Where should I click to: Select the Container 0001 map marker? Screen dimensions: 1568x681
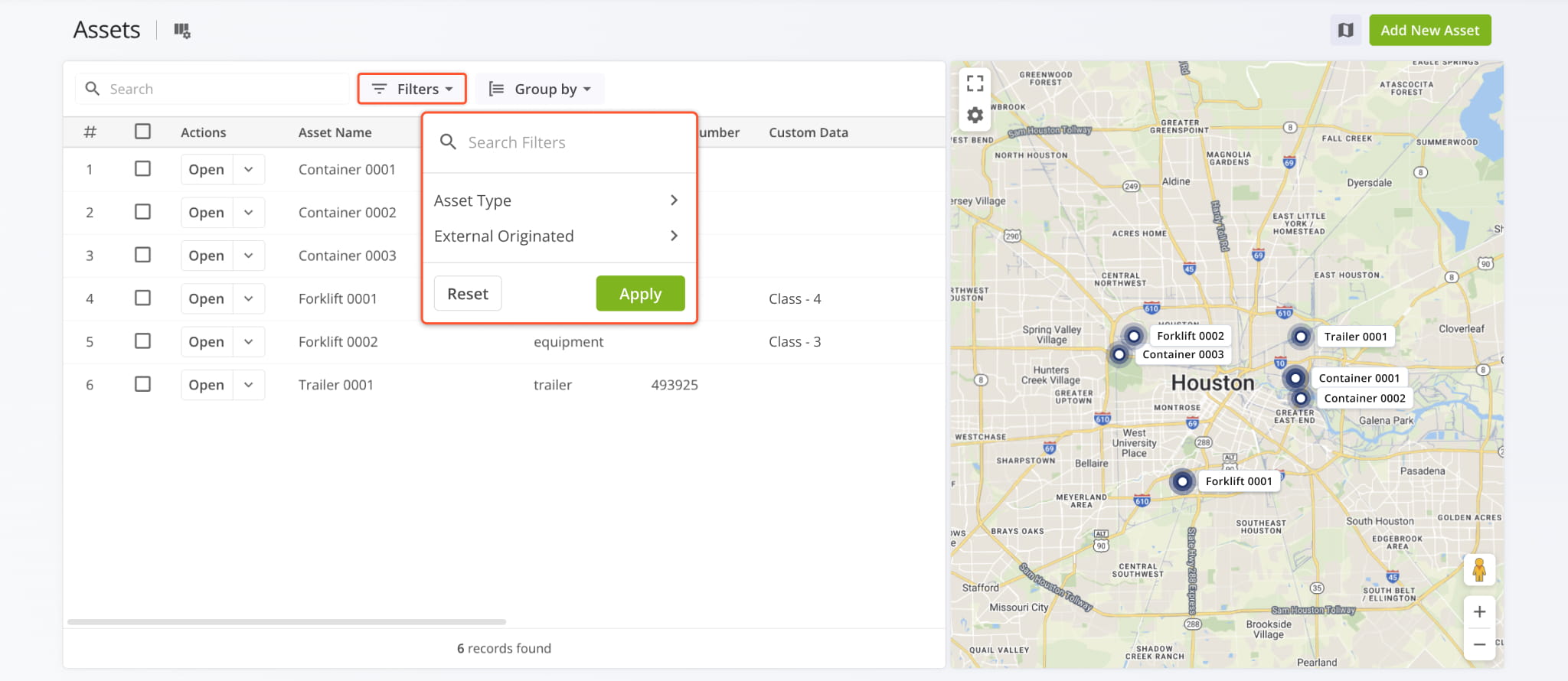pos(1295,378)
